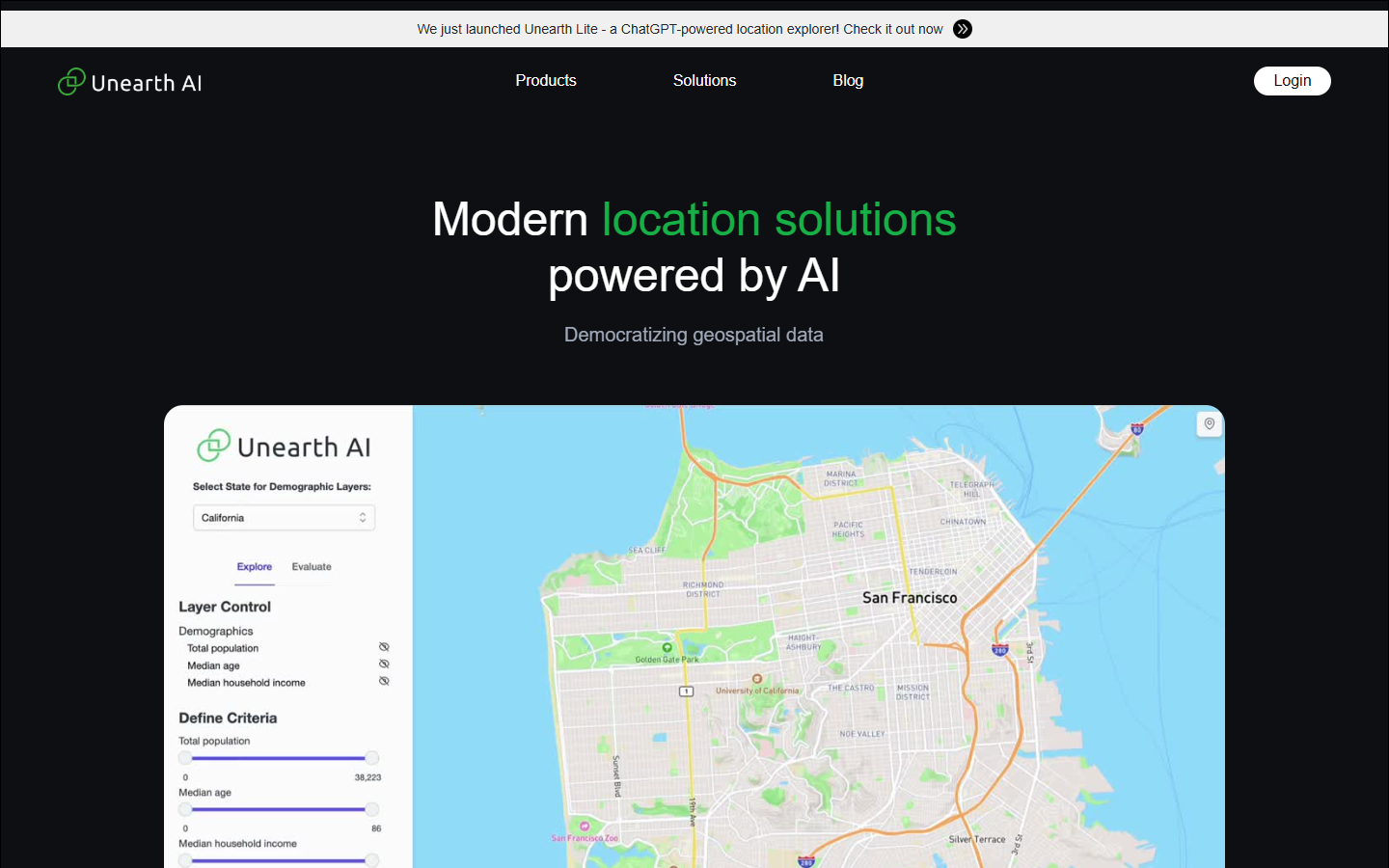The image size is (1389, 868).
Task: Switch to the Evaluate tab
Action: click(312, 567)
